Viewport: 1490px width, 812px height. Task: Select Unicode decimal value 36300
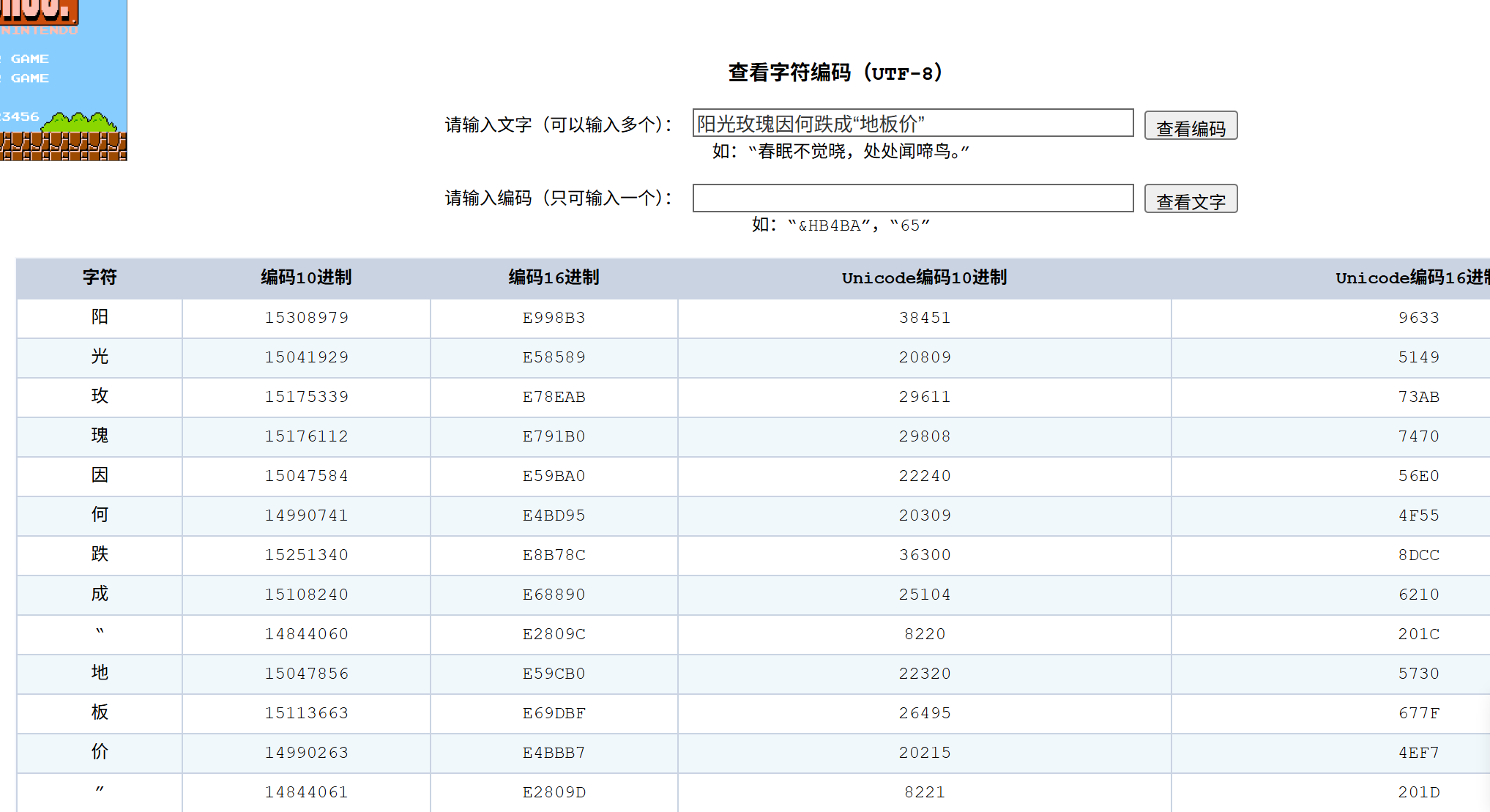coord(924,555)
